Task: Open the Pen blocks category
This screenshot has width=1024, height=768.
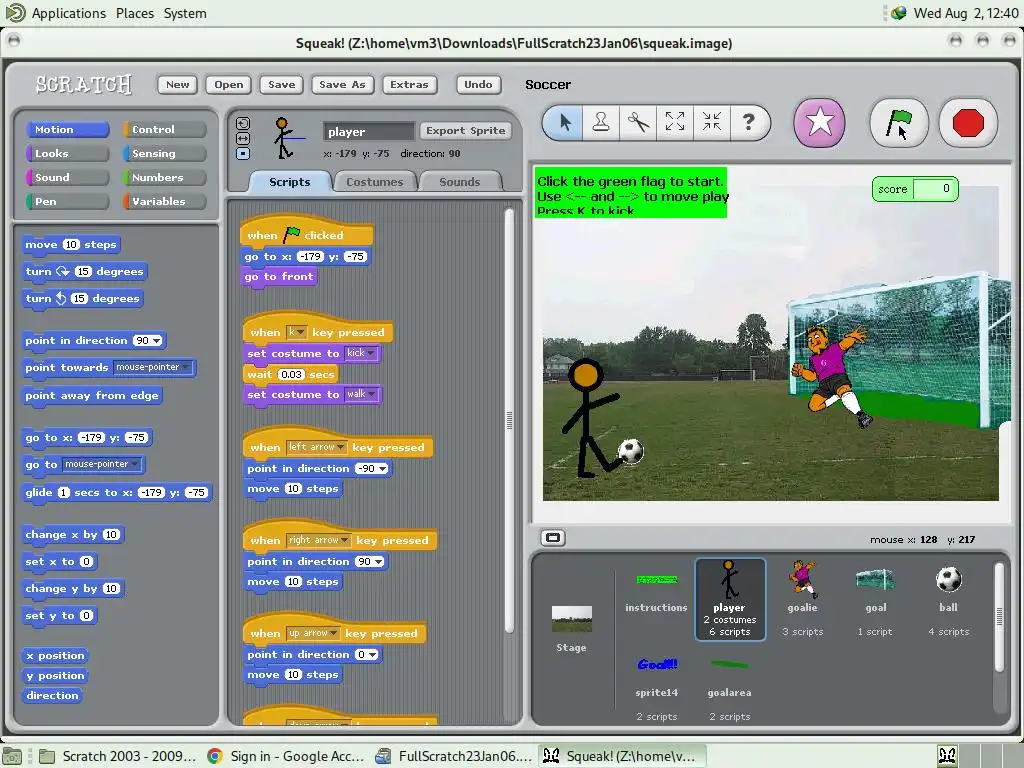Action: coord(67,201)
